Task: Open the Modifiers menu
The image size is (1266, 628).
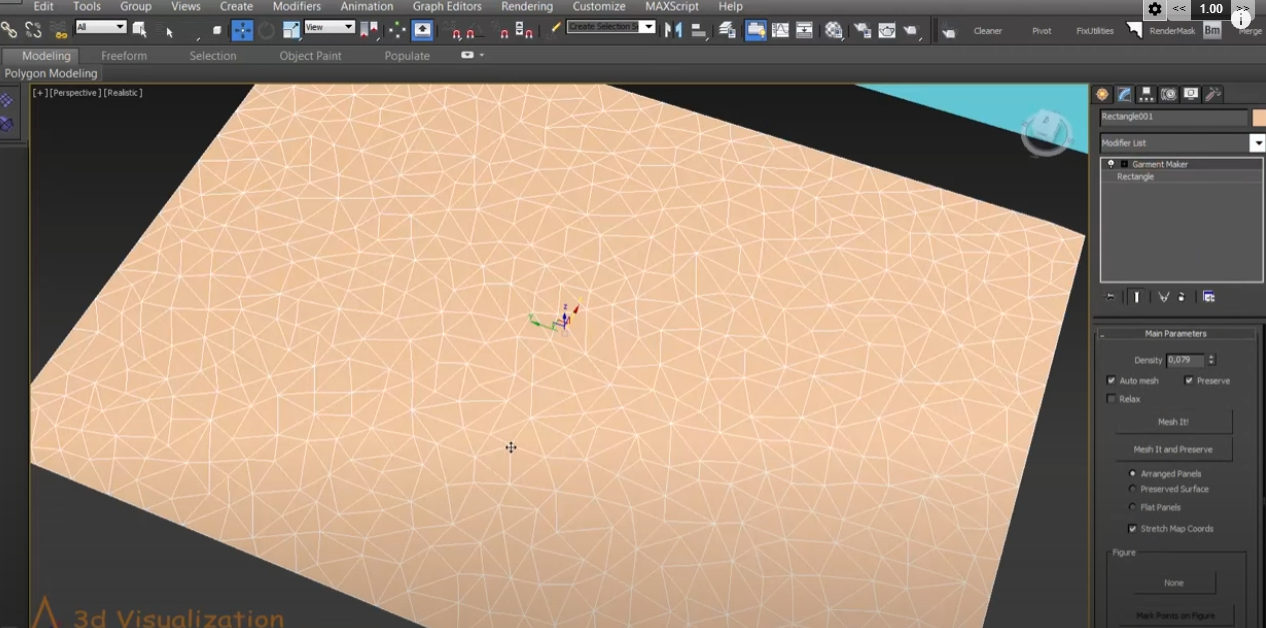Action: 297,7
